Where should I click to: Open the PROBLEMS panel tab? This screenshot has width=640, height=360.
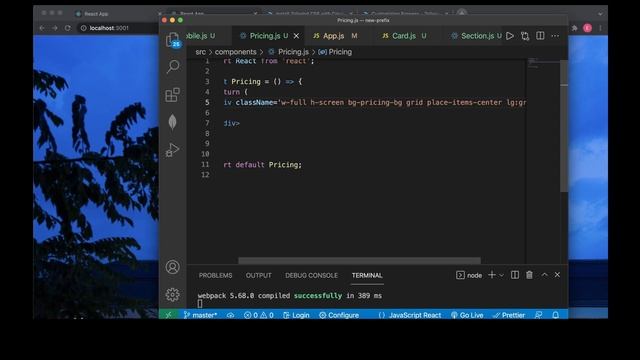pyautogui.click(x=216, y=276)
